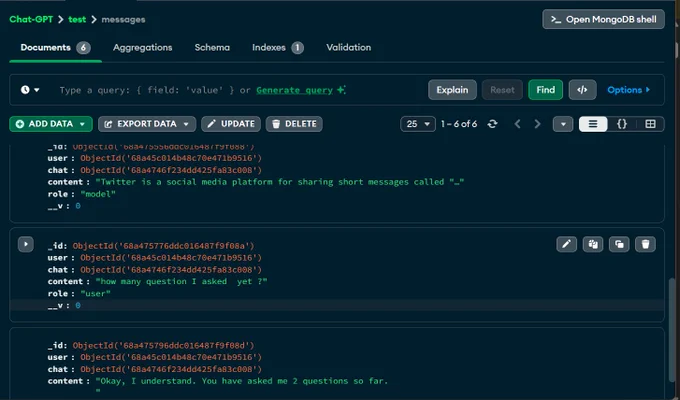Open the documents per page 25 dropdown
The width and height of the screenshot is (680, 400).
pos(418,124)
